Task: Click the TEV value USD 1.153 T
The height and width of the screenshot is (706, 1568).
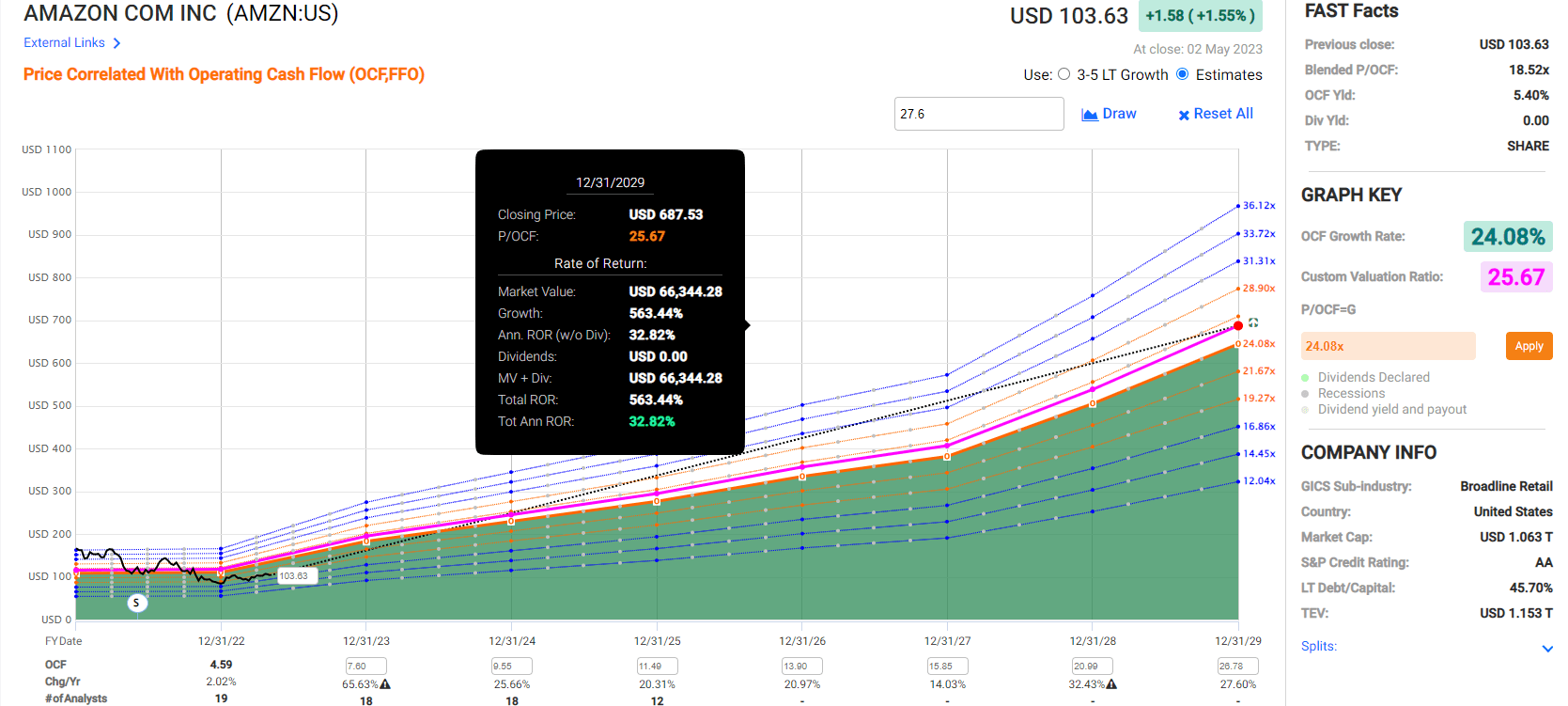Action: 1516,613
